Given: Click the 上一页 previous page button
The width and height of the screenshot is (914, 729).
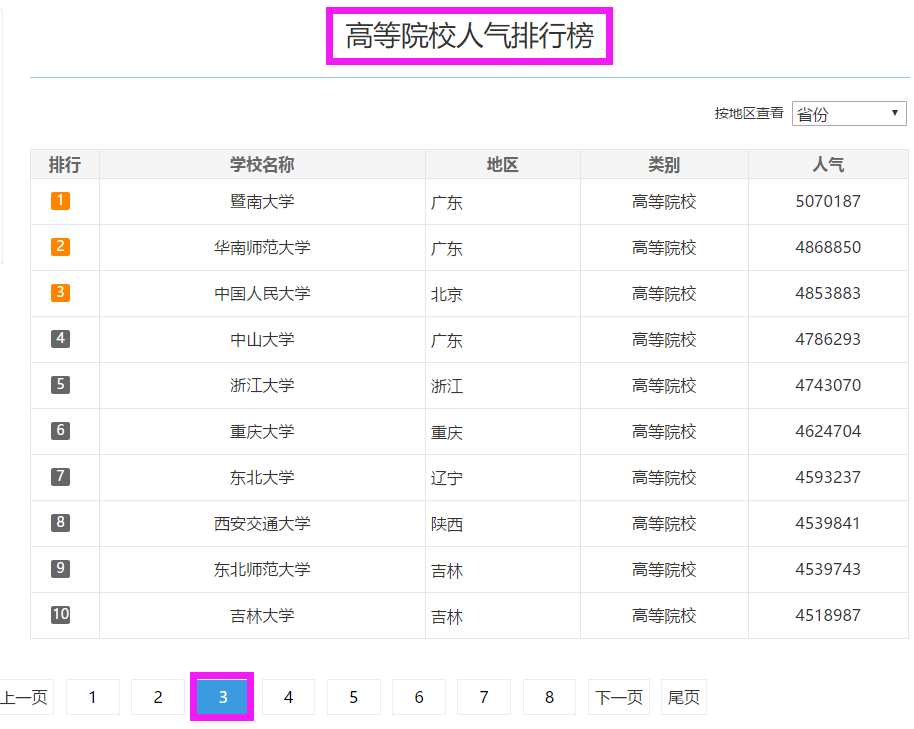Looking at the screenshot, I should pos(25,697).
